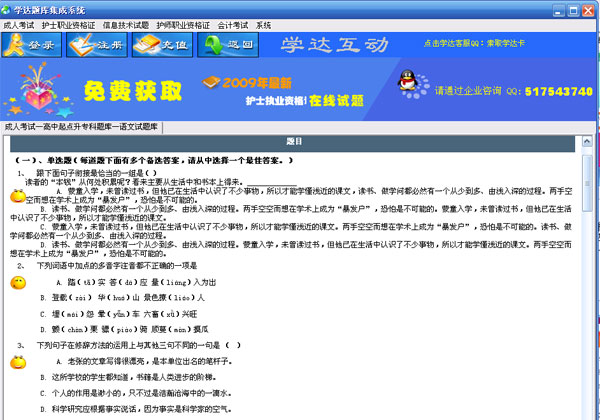The image size is (600, 420).
Task: Click the smiley face next to question 2
Action: click(x=18, y=283)
